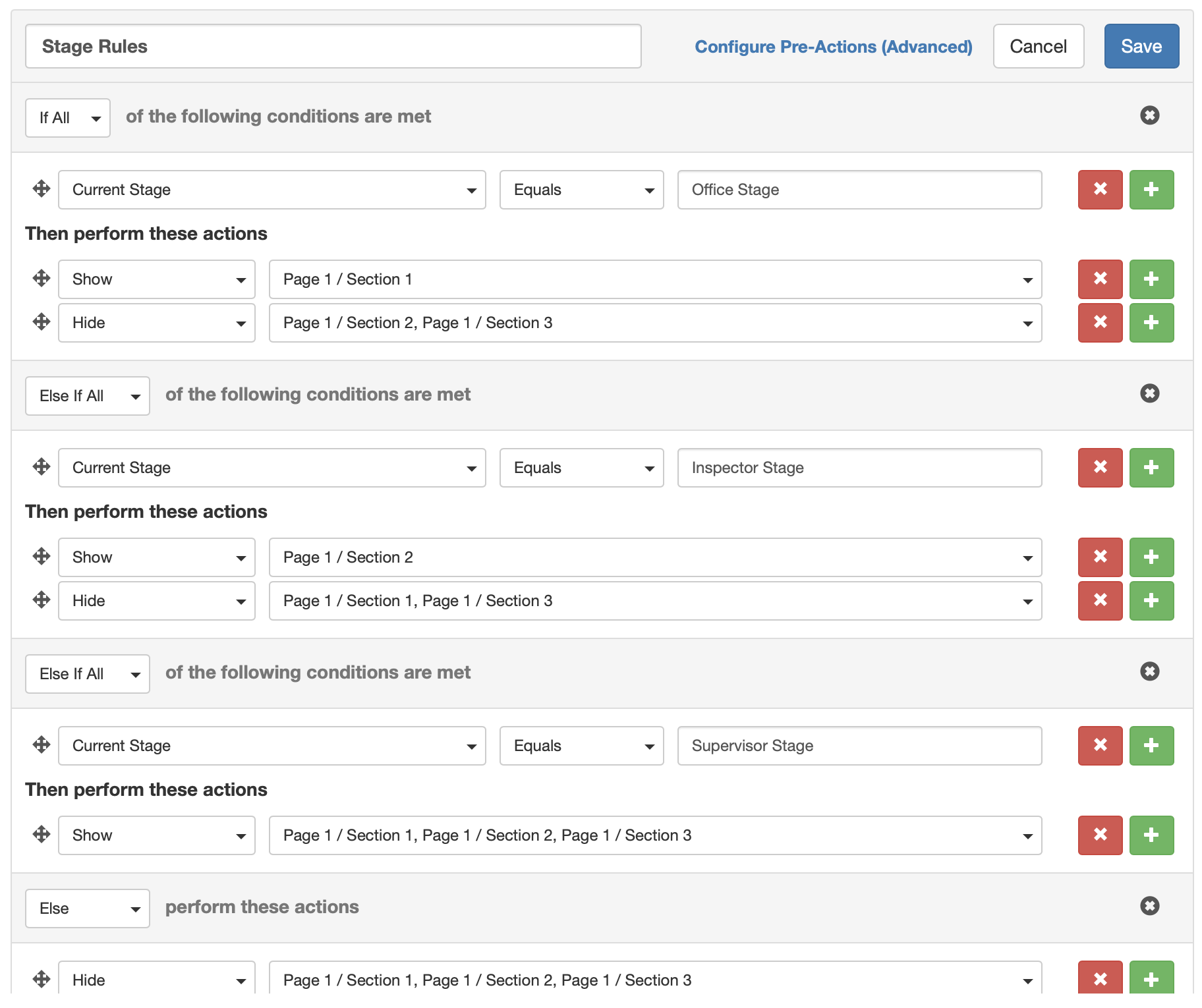The height and width of the screenshot is (1008, 1202).
Task: Click the Cancel button
Action: [x=1038, y=46]
